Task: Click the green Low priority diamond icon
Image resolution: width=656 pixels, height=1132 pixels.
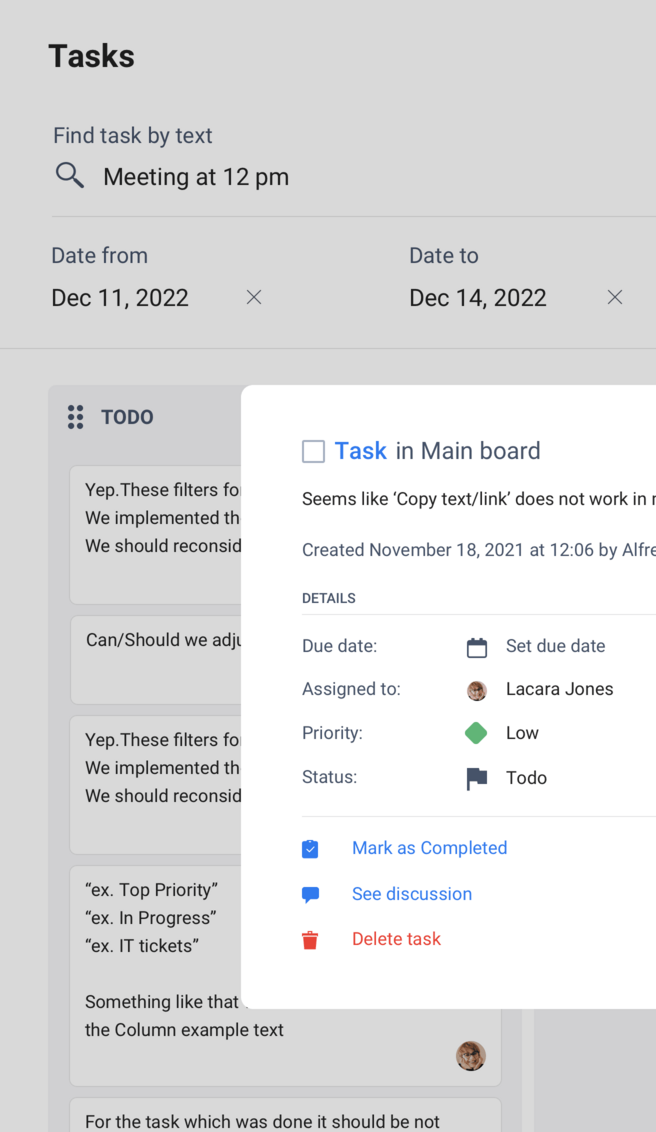Action: pyautogui.click(x=477, y=733)
